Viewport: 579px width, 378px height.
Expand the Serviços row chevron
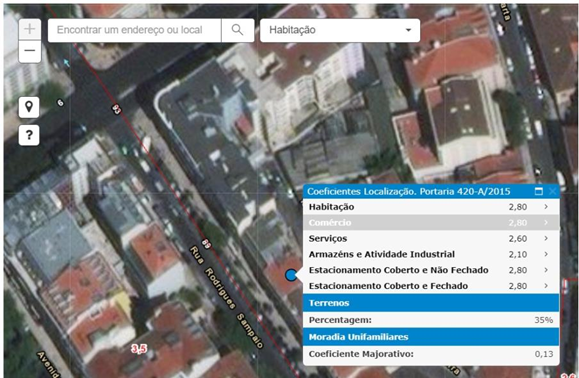[x=546, y=238]
